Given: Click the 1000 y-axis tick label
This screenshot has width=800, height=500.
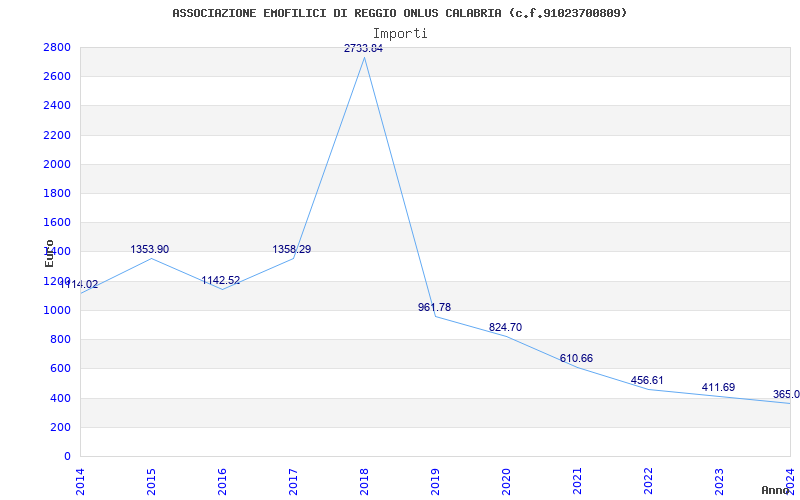Looking at the screenshot, I should (x=57, y=310).
